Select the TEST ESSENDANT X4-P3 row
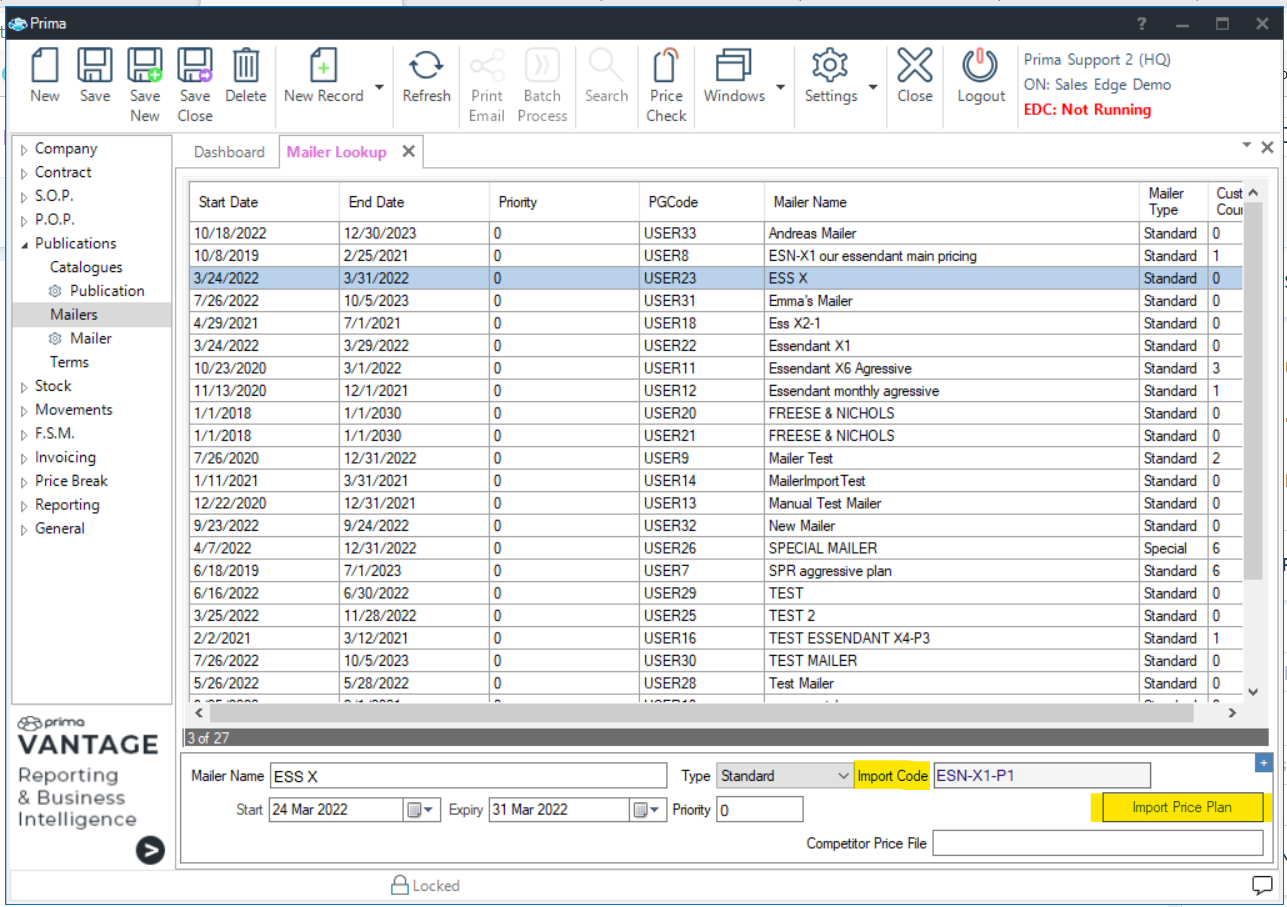This screenshot has height=907, width=1287. click(x=716, y=638)
